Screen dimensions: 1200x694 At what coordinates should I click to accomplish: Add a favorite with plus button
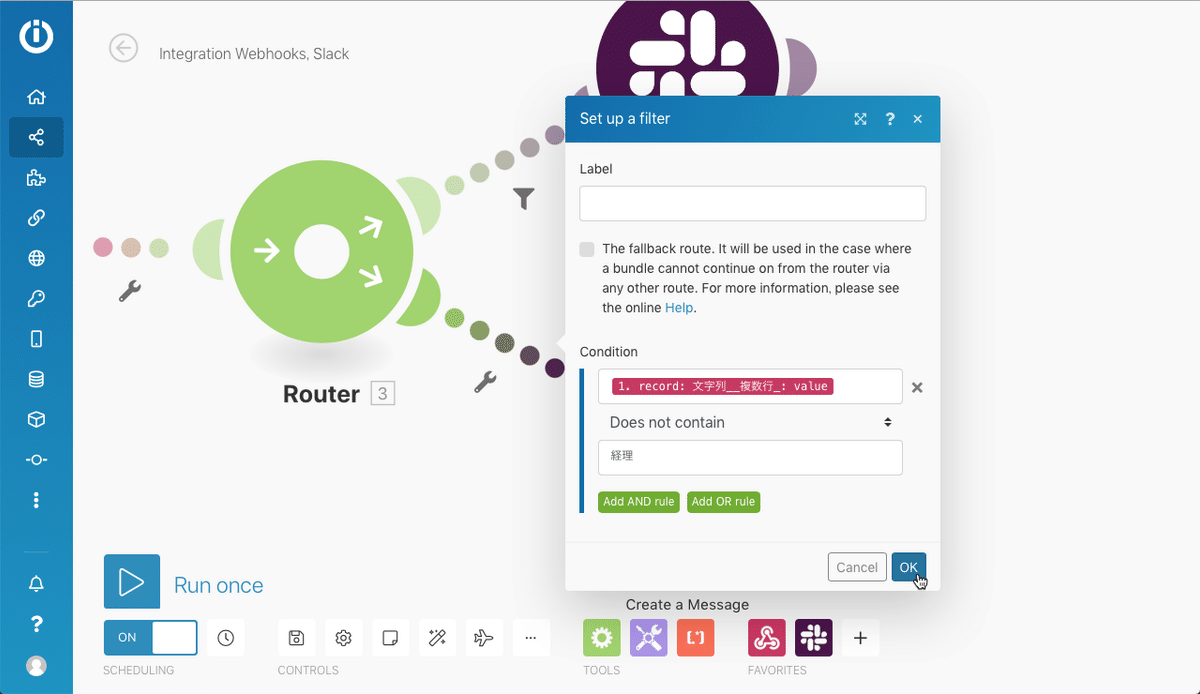point(861,638)
